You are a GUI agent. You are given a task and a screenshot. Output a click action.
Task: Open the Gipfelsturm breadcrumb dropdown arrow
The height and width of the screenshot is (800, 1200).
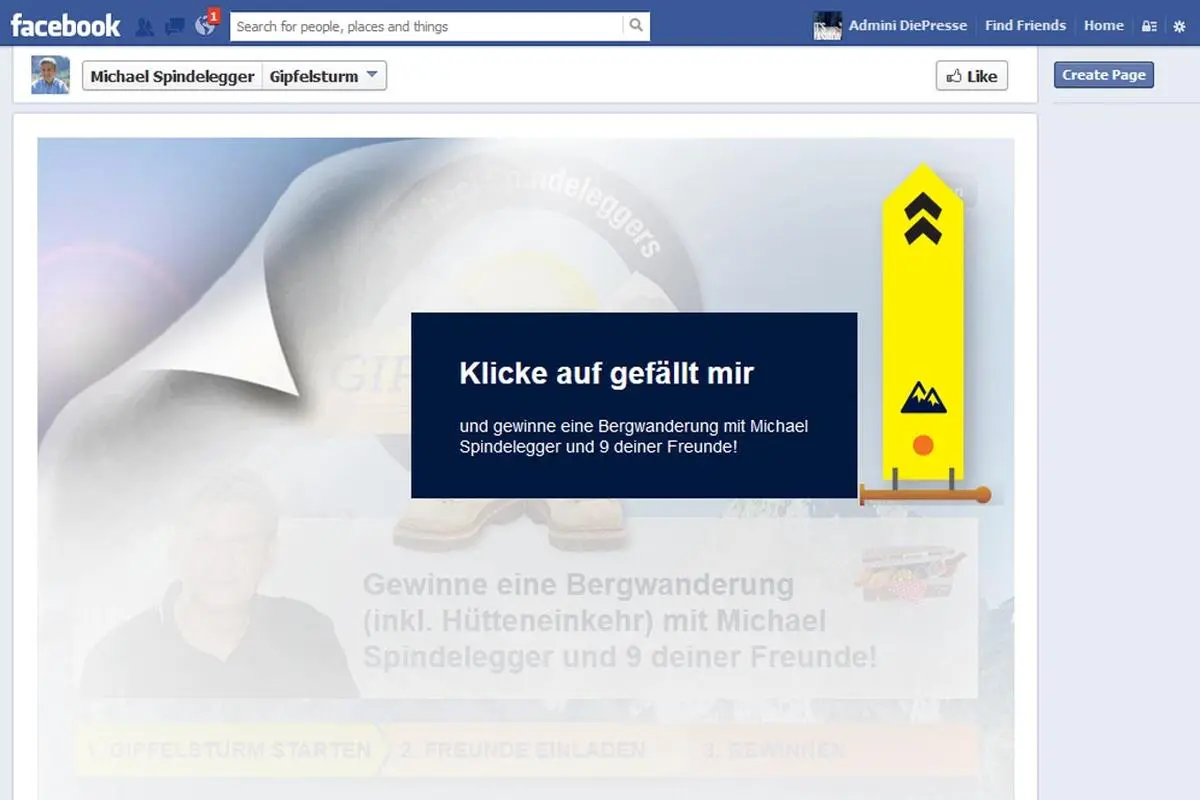371,75
